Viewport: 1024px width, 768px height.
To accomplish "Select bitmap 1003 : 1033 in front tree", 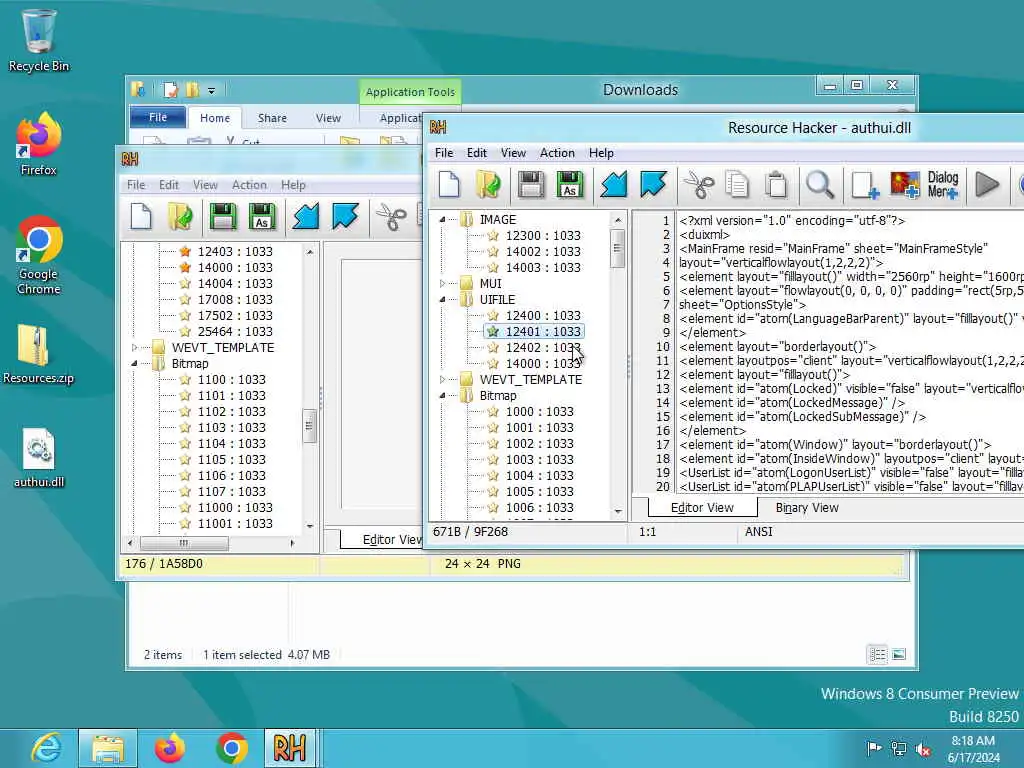I will pyautogui.click(x=539, y=459).
